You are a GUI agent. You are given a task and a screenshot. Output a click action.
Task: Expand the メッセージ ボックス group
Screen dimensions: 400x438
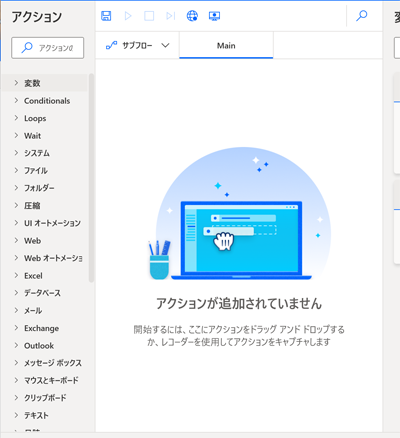[x=45, y=363]
